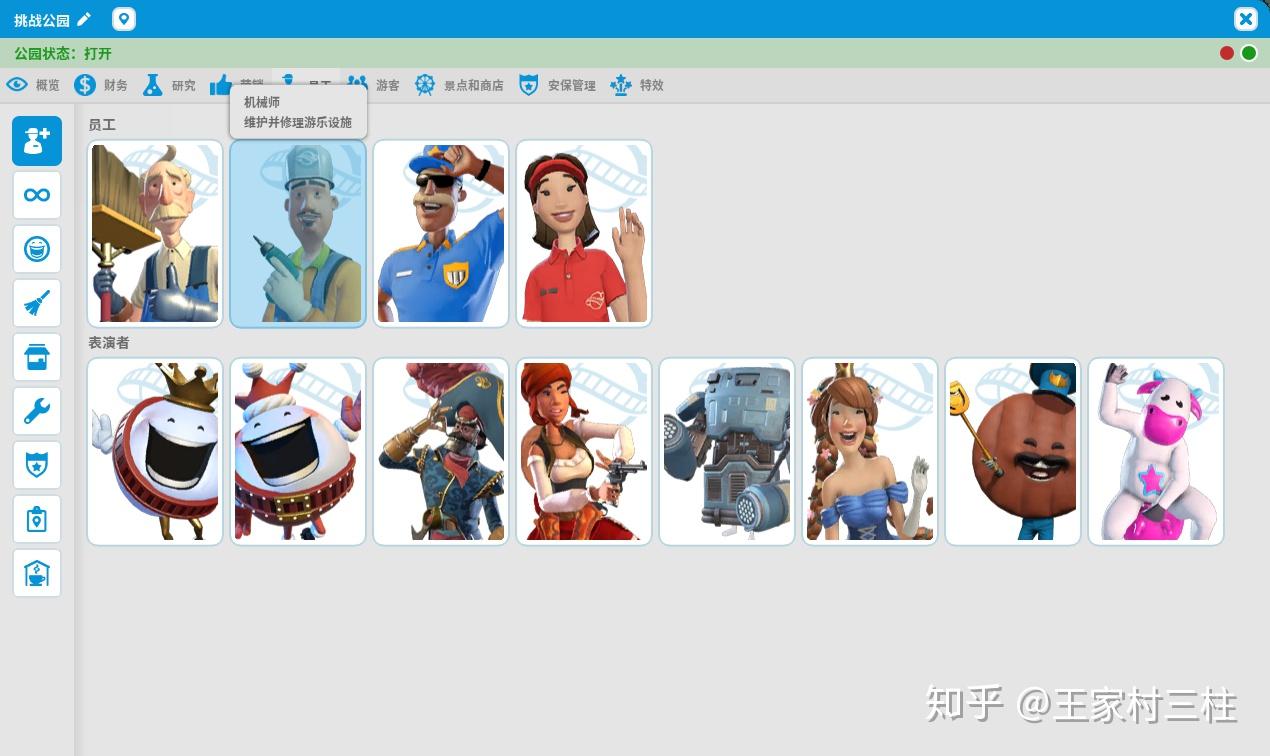Image resolution: width=1270 pixels, height=756 pixels.
Task: Click the 表演者 section heading
Action: 109,342
